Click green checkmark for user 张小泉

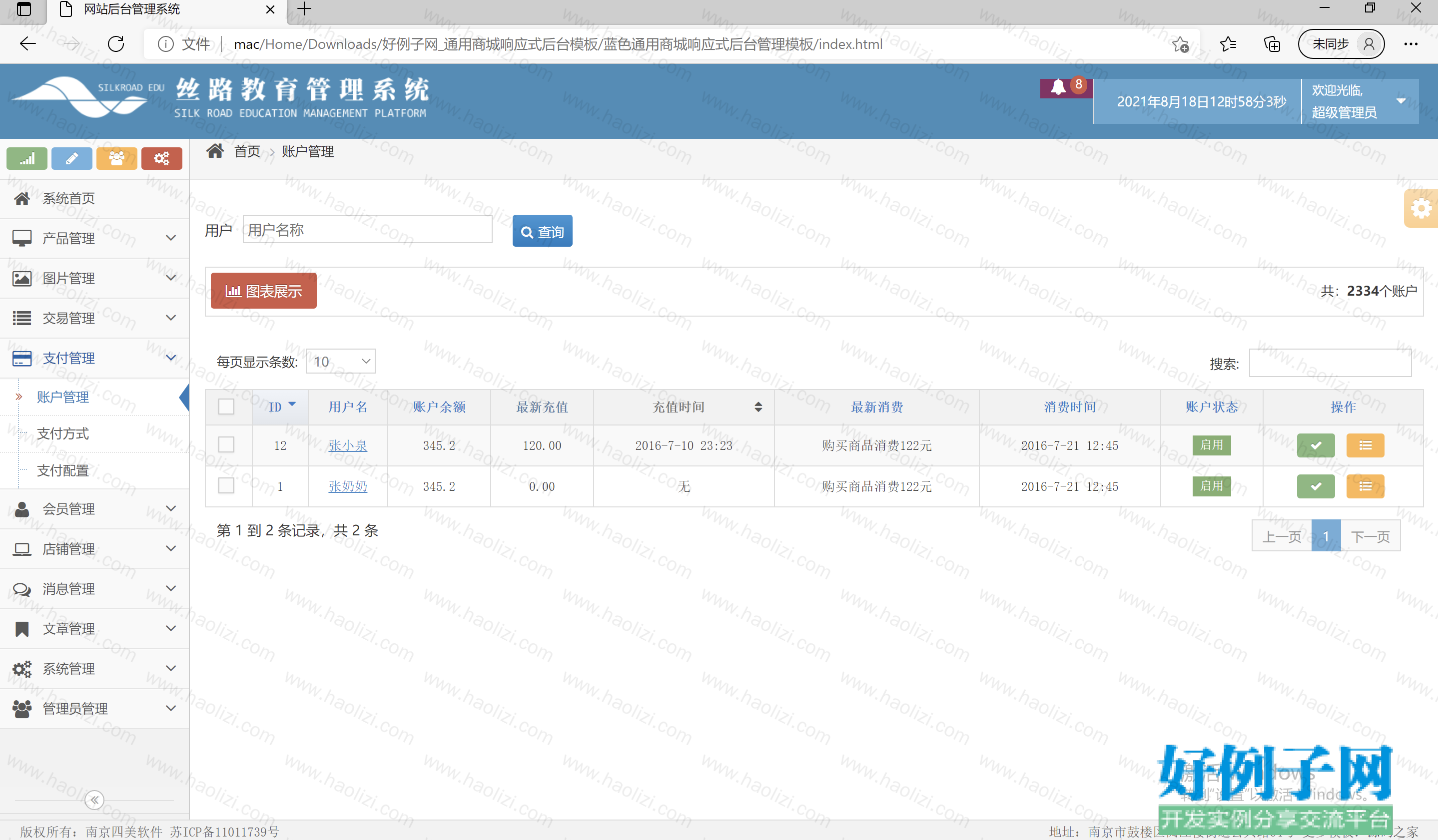(x=1316, y=445)
